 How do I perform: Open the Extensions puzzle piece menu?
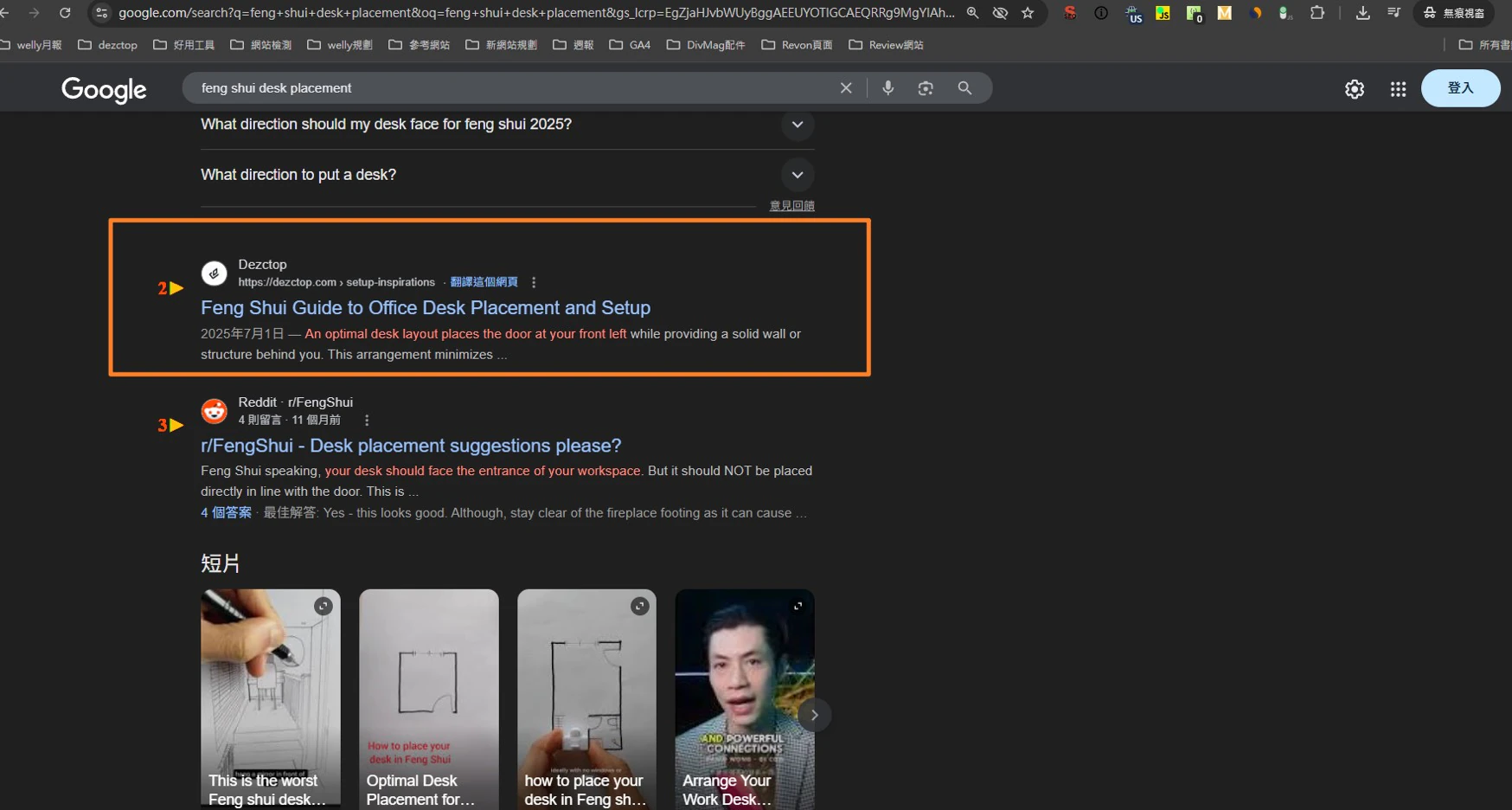tap(1317, 13)
